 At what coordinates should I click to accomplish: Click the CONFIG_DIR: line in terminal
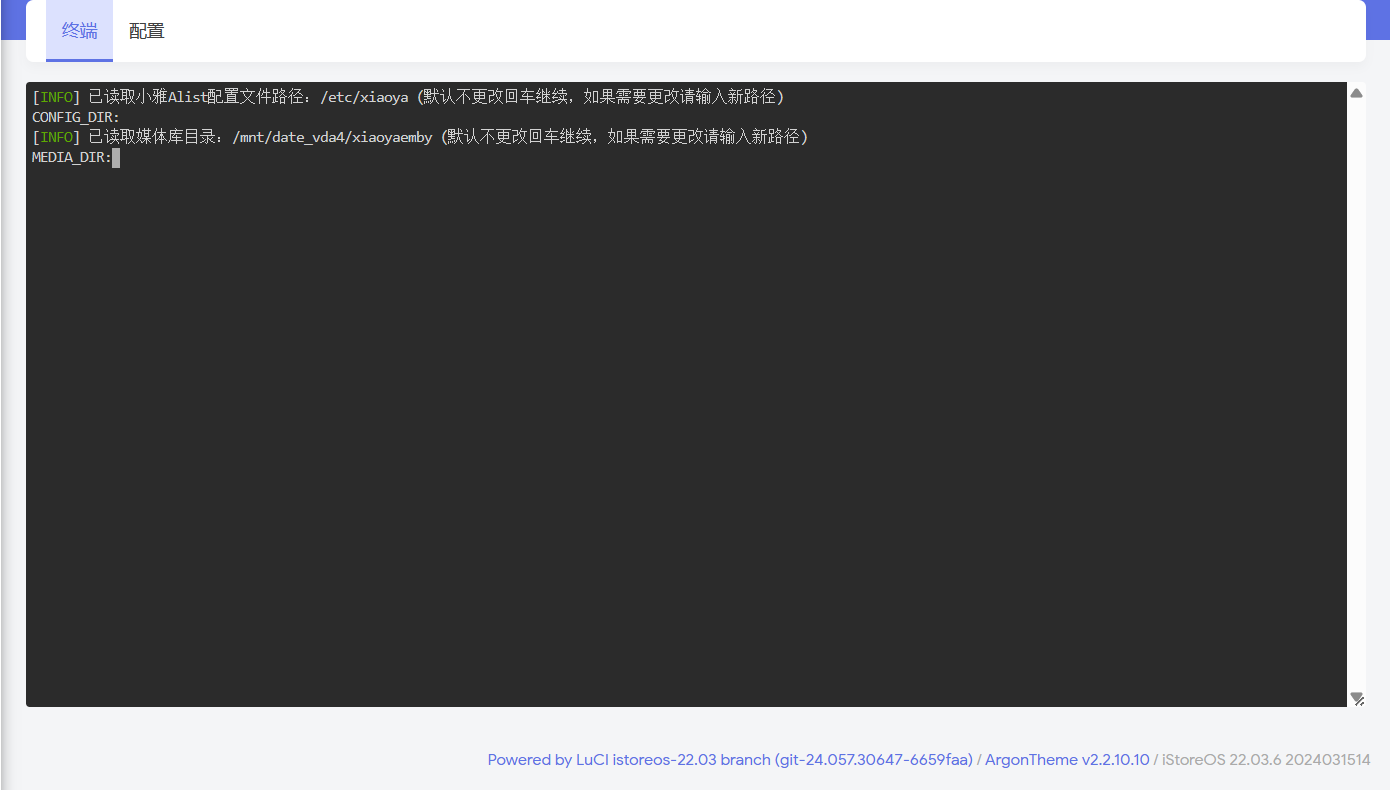click(x=76, y=117)
